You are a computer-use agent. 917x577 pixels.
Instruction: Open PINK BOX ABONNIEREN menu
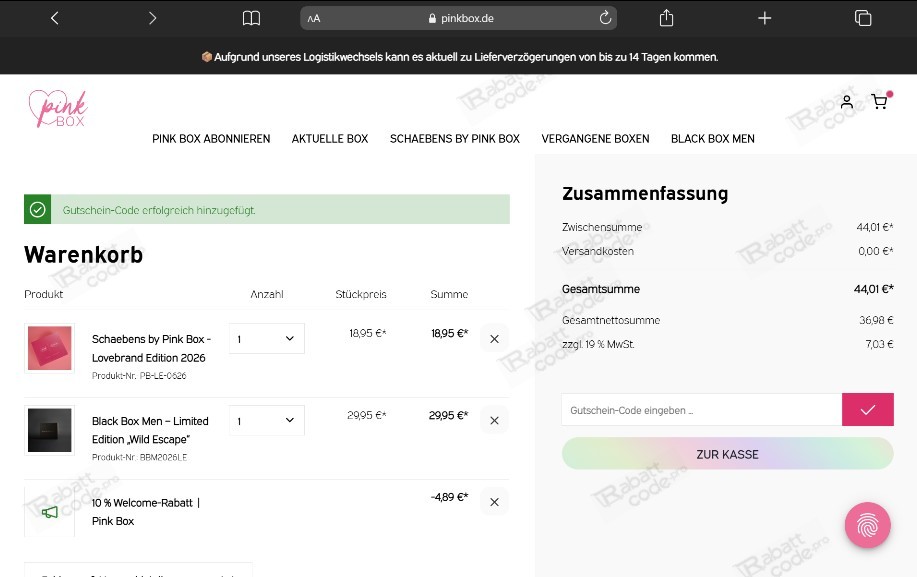pos(211,139)
